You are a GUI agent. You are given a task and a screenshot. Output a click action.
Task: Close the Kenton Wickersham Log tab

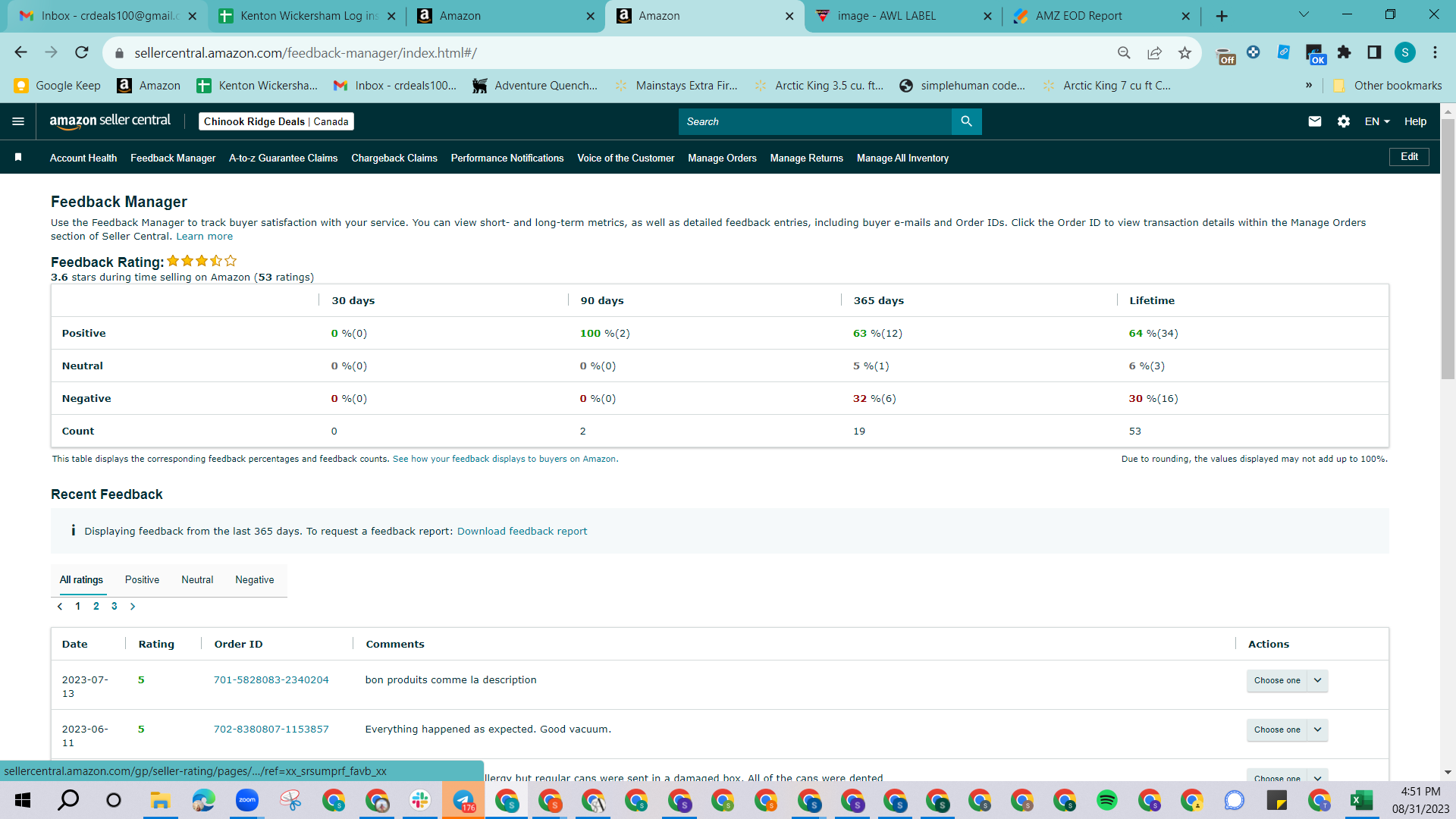[x=391, y=16]
